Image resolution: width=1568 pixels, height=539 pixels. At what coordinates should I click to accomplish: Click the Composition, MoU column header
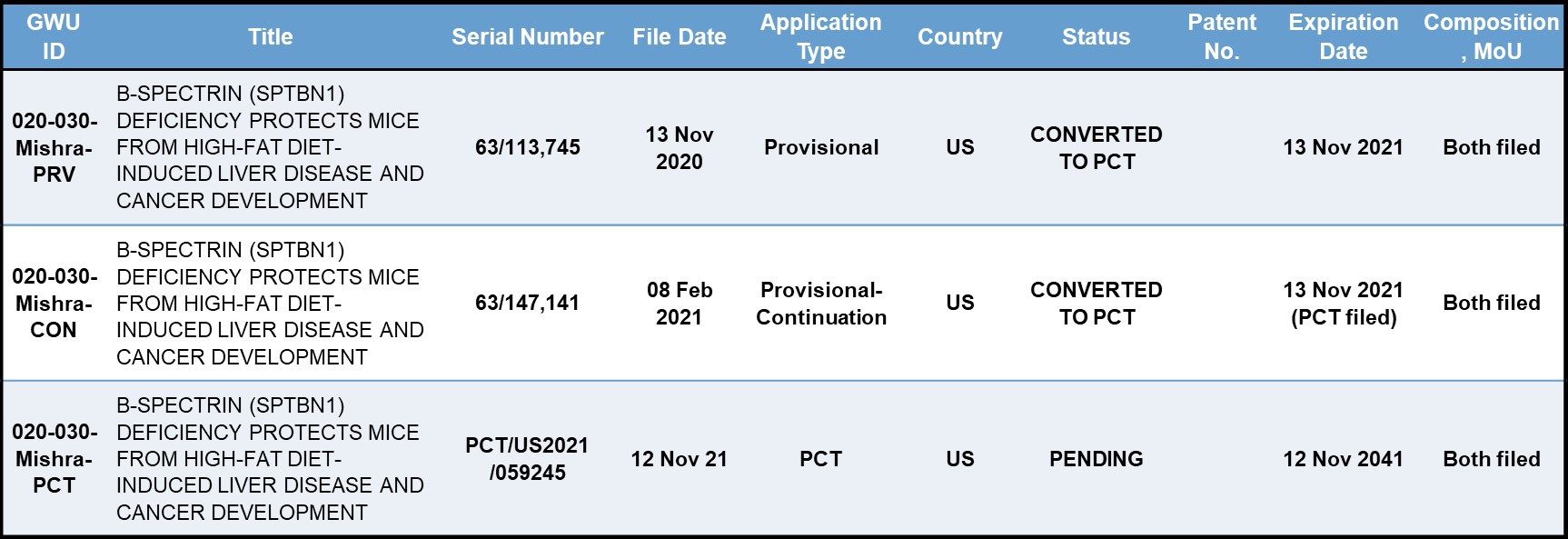(x=1491, y=36)
